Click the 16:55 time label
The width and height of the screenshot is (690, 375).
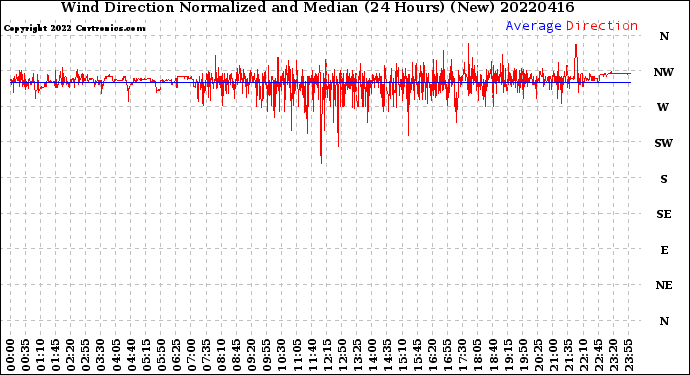[448, 355]
